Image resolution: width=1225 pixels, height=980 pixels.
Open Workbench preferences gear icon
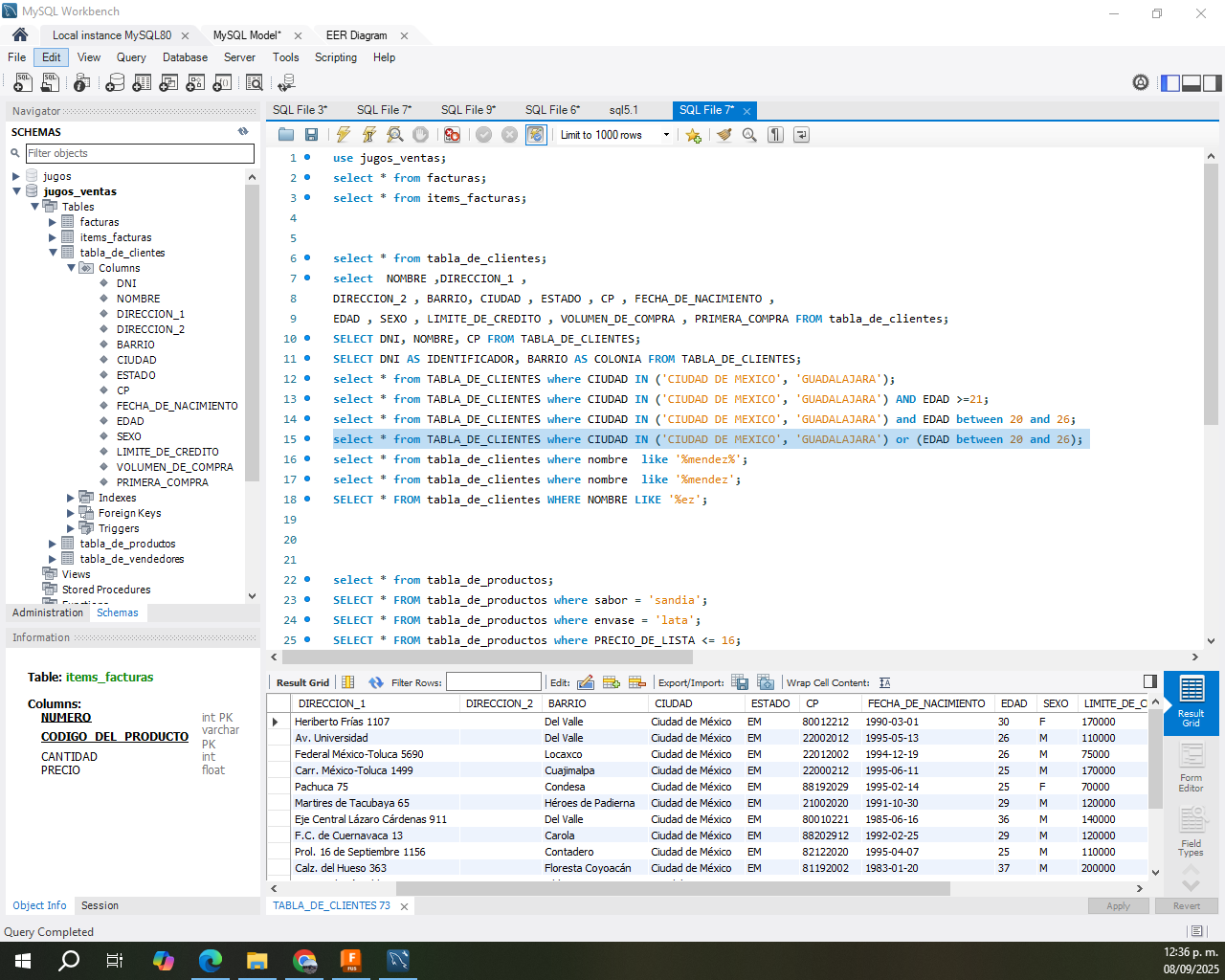1141,83
